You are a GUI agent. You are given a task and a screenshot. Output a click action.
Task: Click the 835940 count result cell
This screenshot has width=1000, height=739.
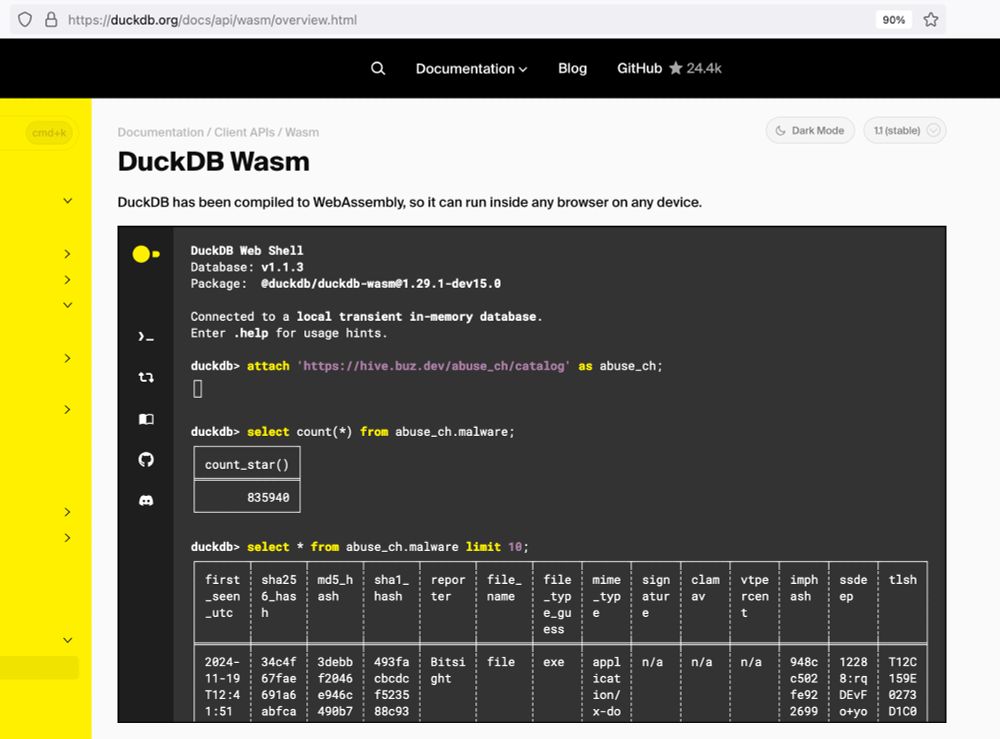tap(247, 497)
